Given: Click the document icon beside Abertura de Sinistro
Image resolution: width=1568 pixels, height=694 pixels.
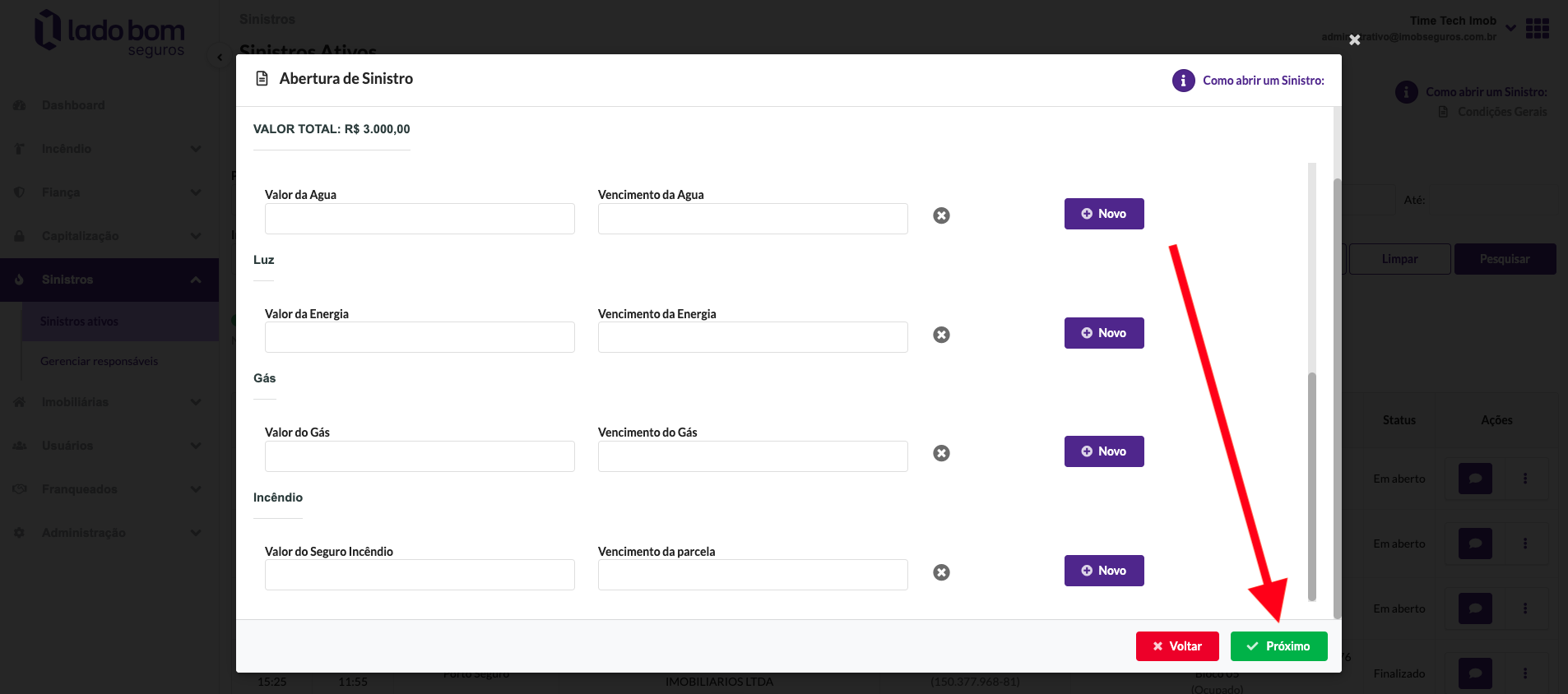Looking at the screenshot, I should pyautogui.click(x=262, y=79).
